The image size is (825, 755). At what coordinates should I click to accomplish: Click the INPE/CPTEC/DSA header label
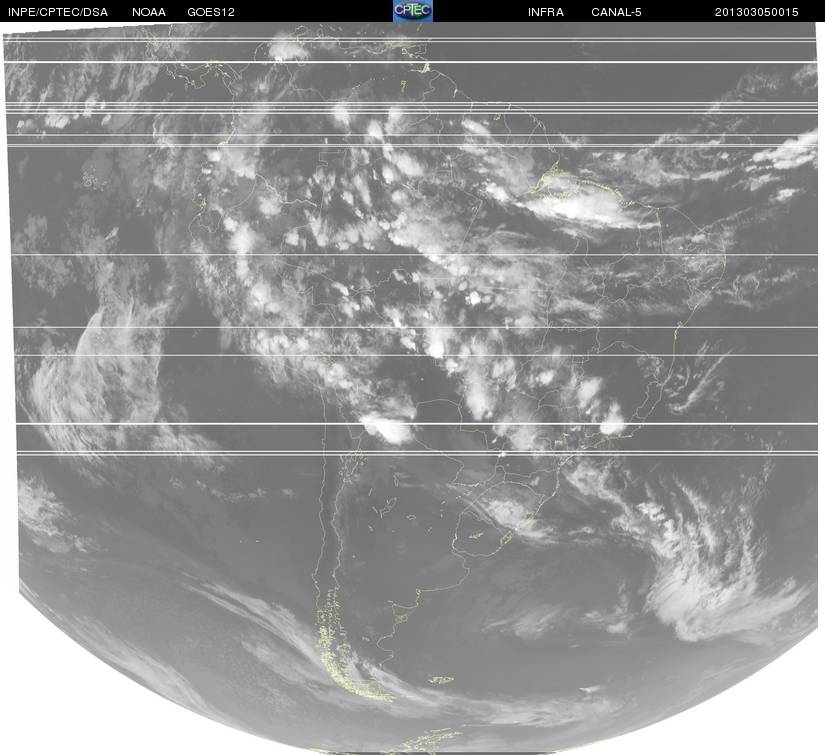(x=58, y=12)
